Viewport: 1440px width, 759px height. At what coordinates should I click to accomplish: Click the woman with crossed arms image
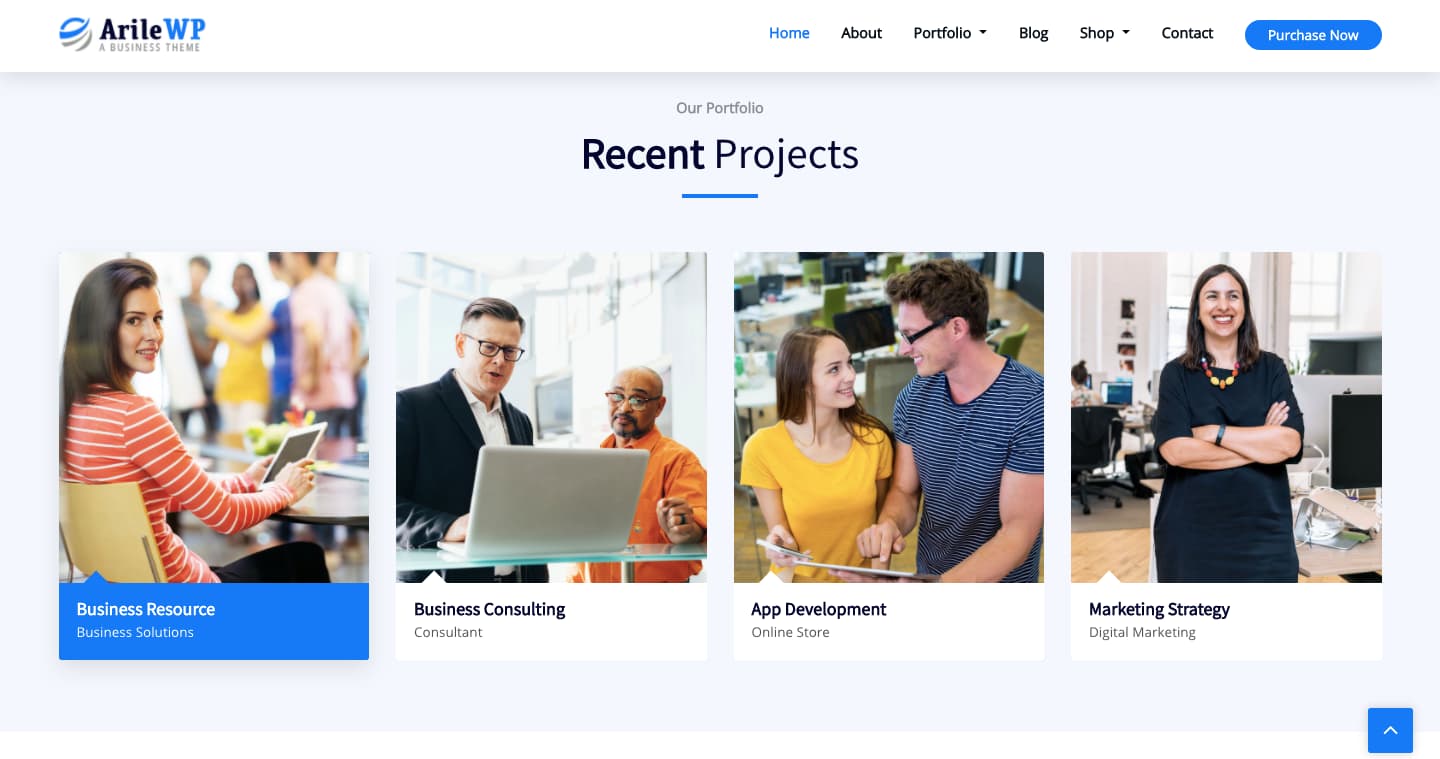point(1226,417)
